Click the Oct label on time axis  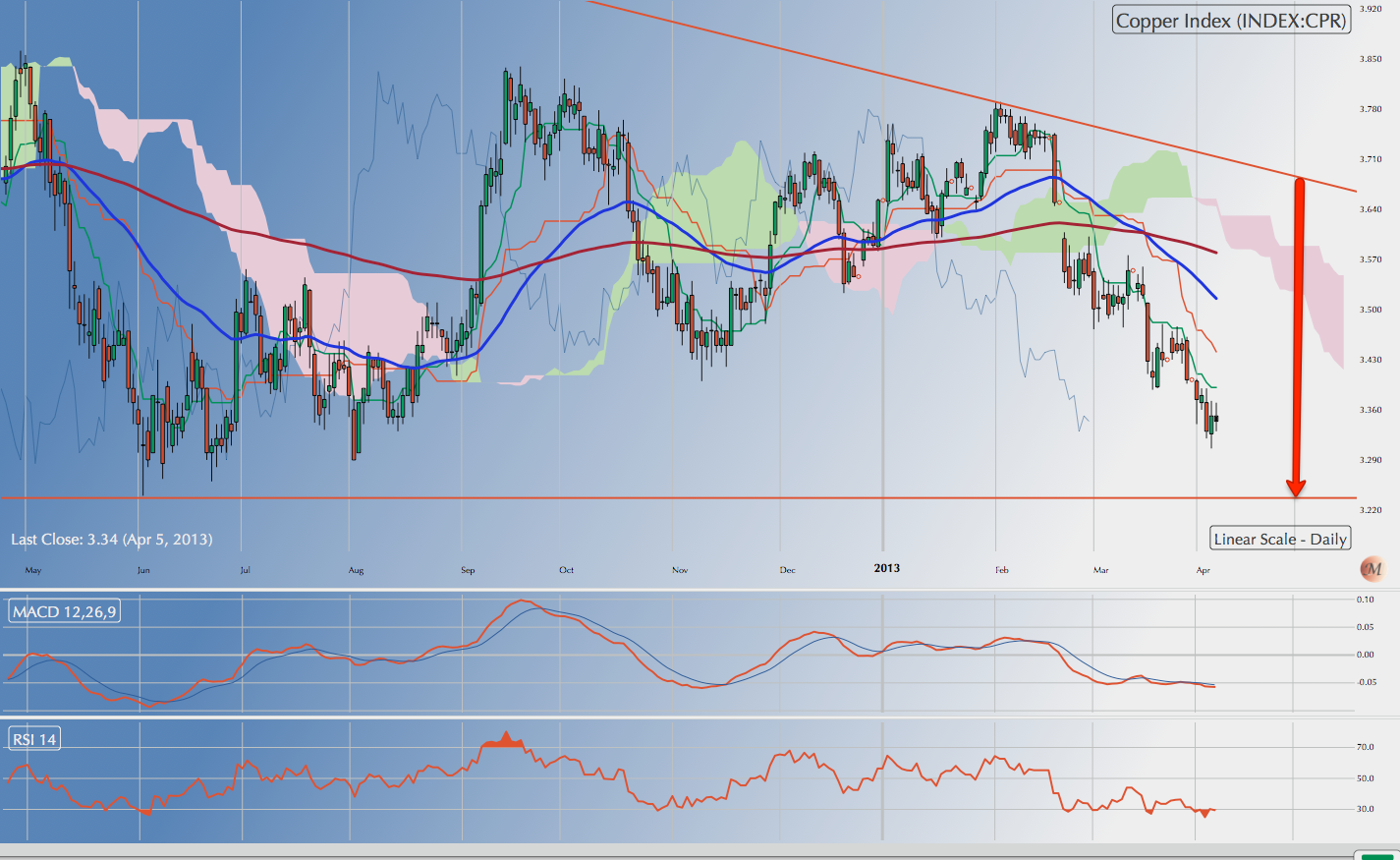pos(566,570)
